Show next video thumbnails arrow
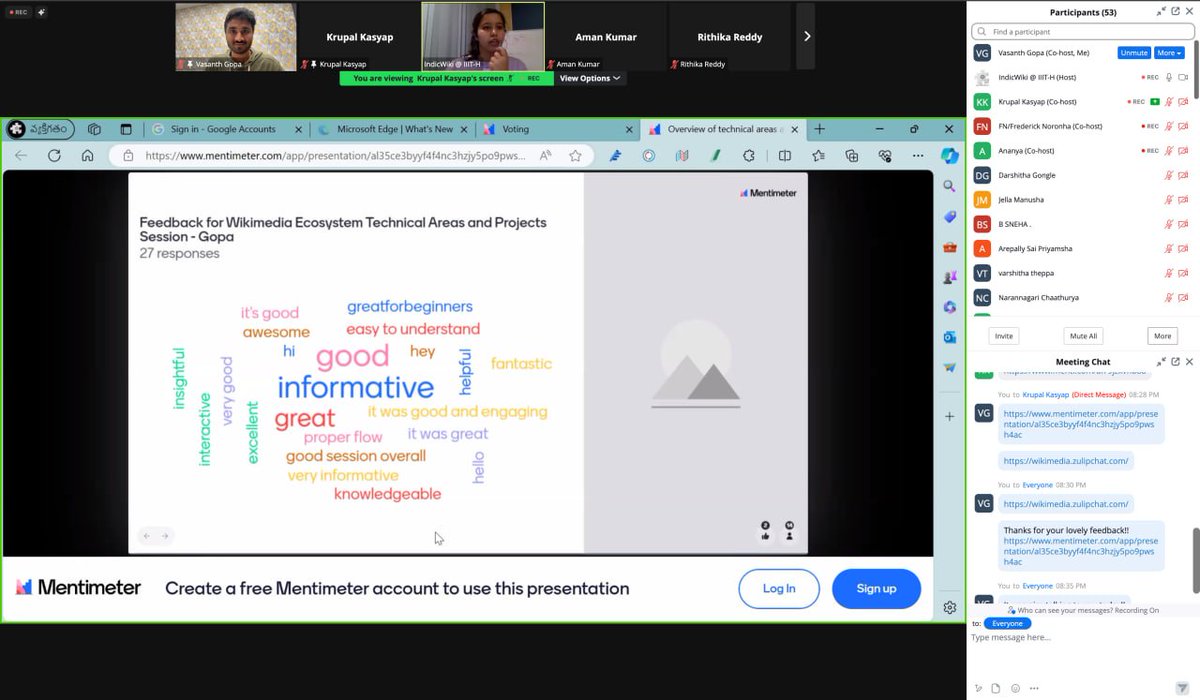This screenshot has width=1200, height=700. coord(806,36)
